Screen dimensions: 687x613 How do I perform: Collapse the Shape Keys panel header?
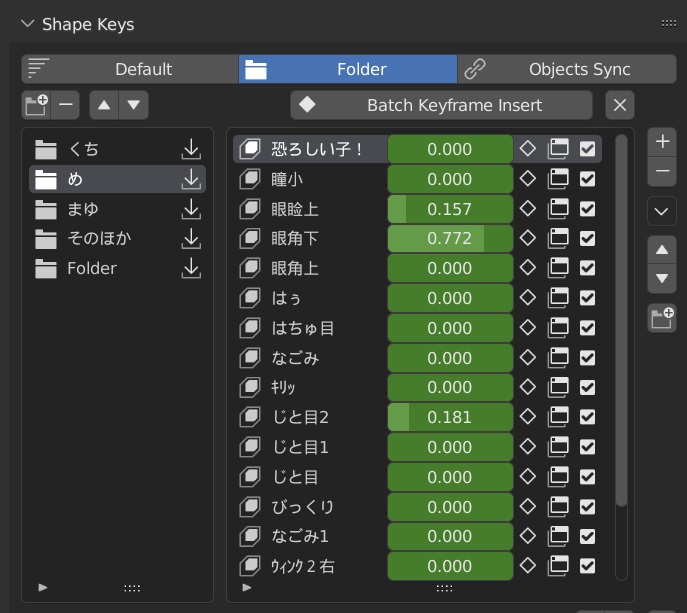(x=28, y=24)
